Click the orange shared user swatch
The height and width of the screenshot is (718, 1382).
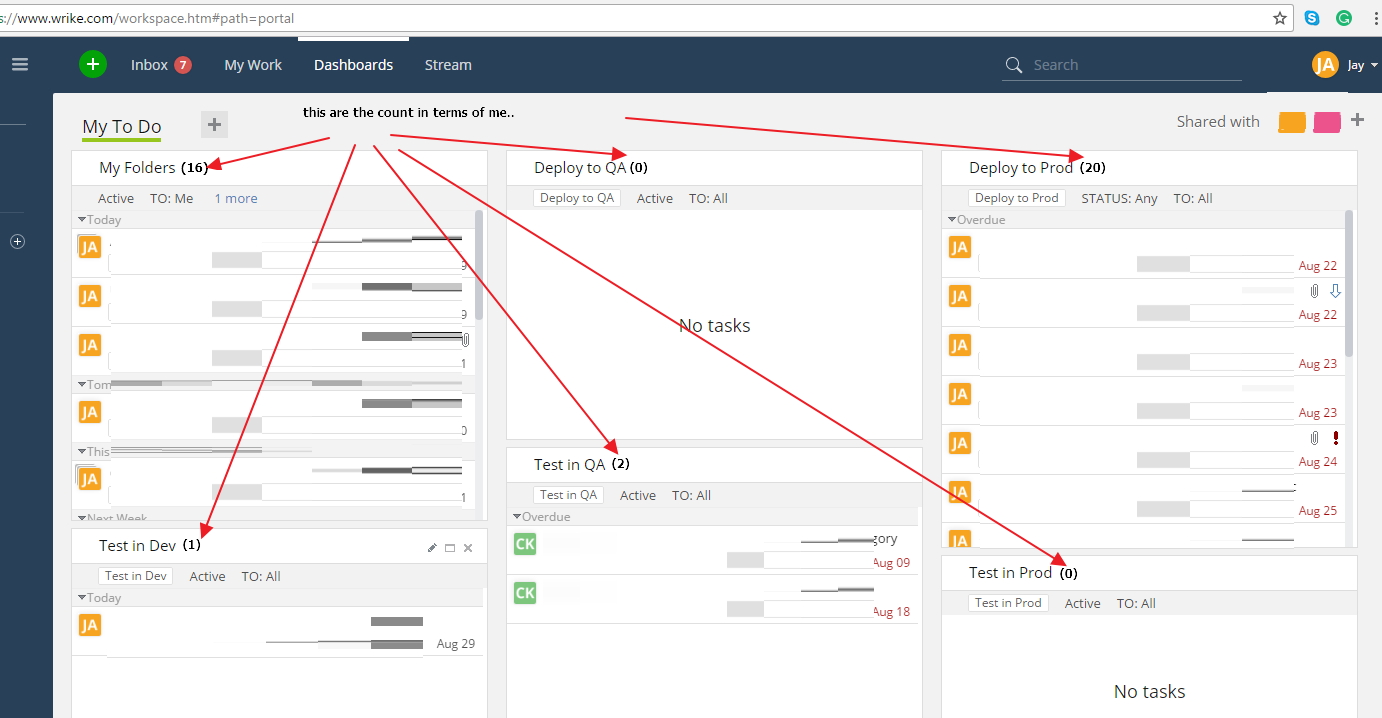[1292, 122]
